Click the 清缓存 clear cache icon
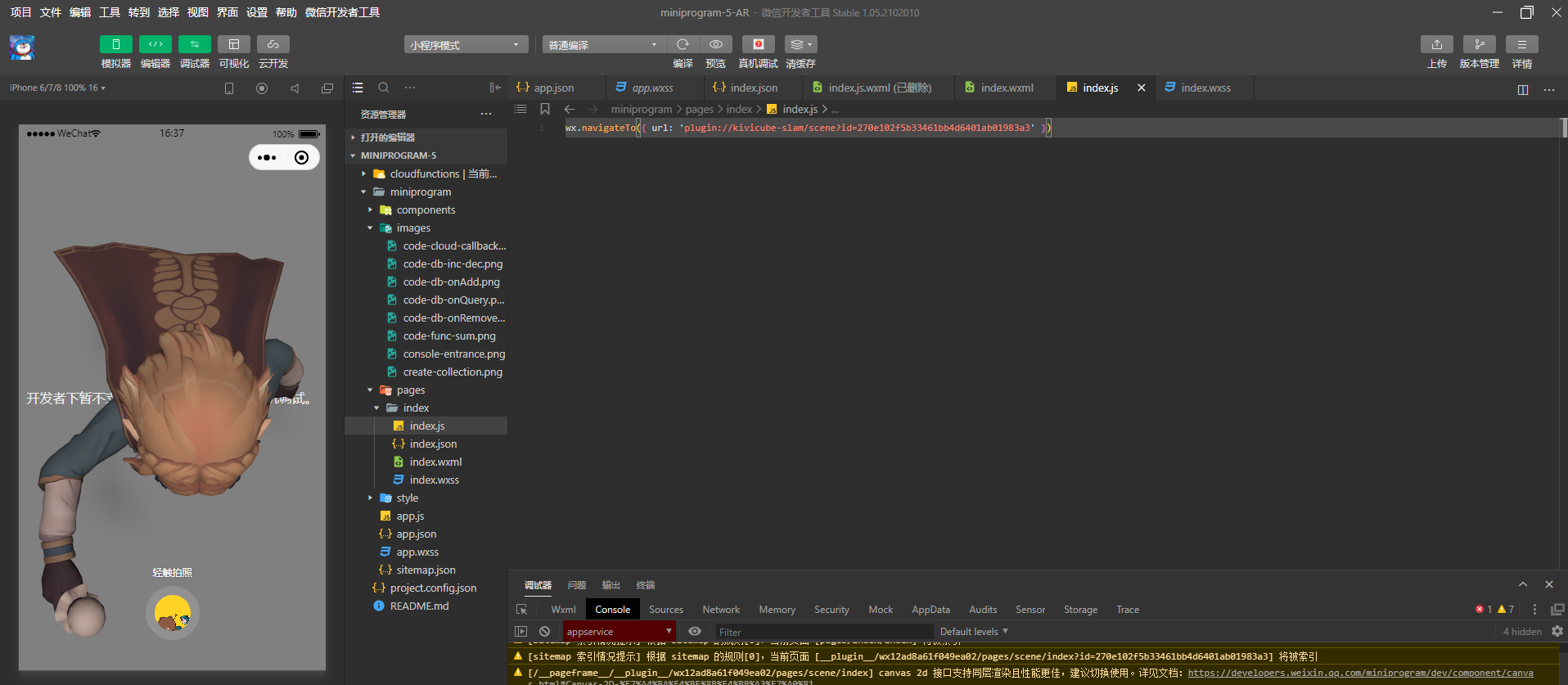 (x=800, y=44)
